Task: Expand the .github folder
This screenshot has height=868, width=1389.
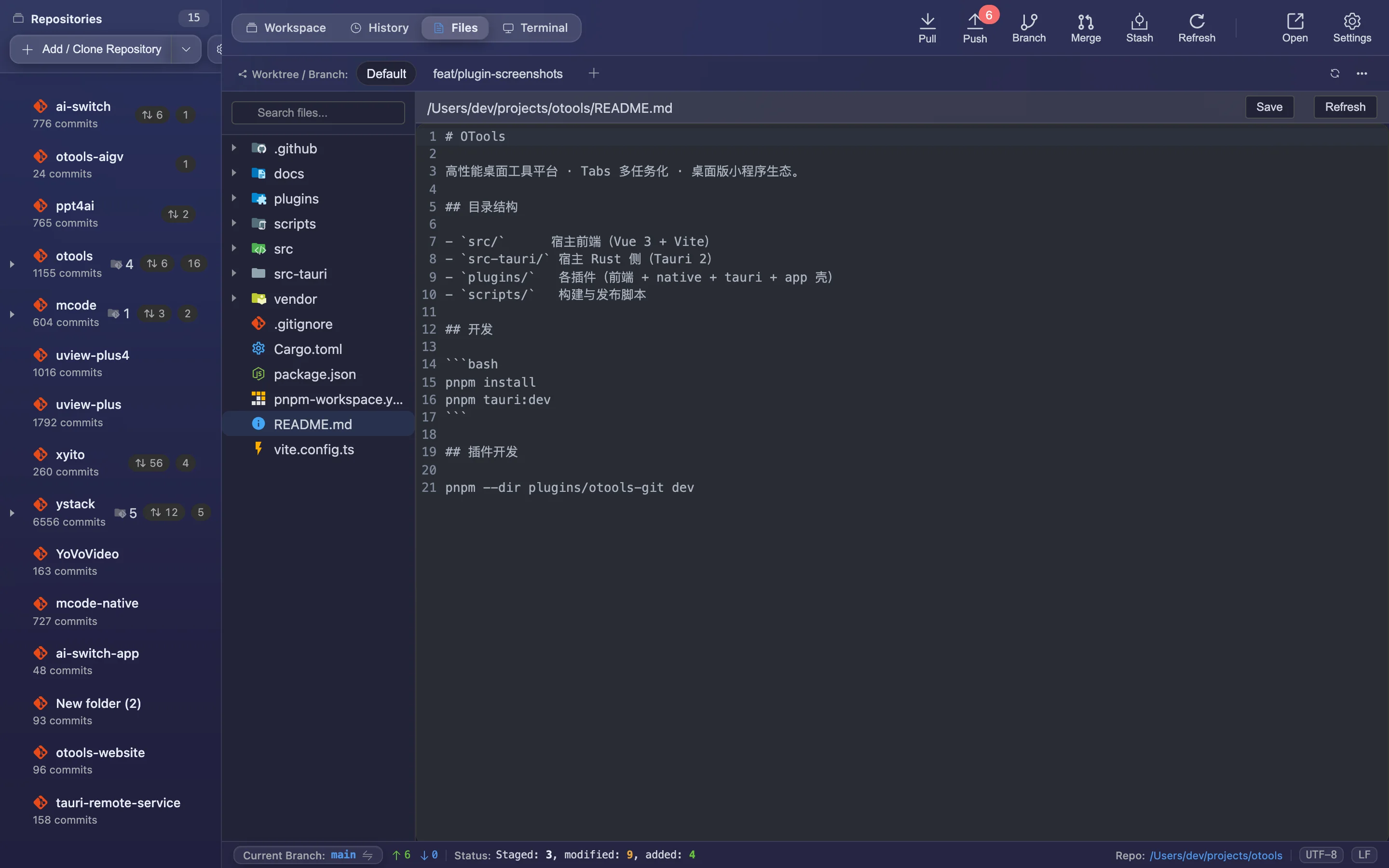Action: [x=233, y=148]
